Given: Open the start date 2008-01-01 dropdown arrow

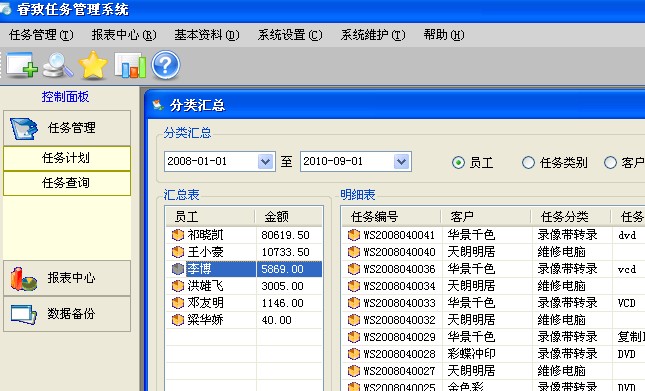Looking at the screenshot, I should [x=266, y=162].
